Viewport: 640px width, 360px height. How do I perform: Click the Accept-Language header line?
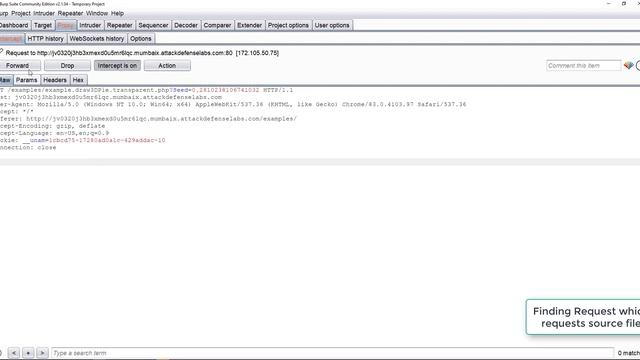[54, 133]
